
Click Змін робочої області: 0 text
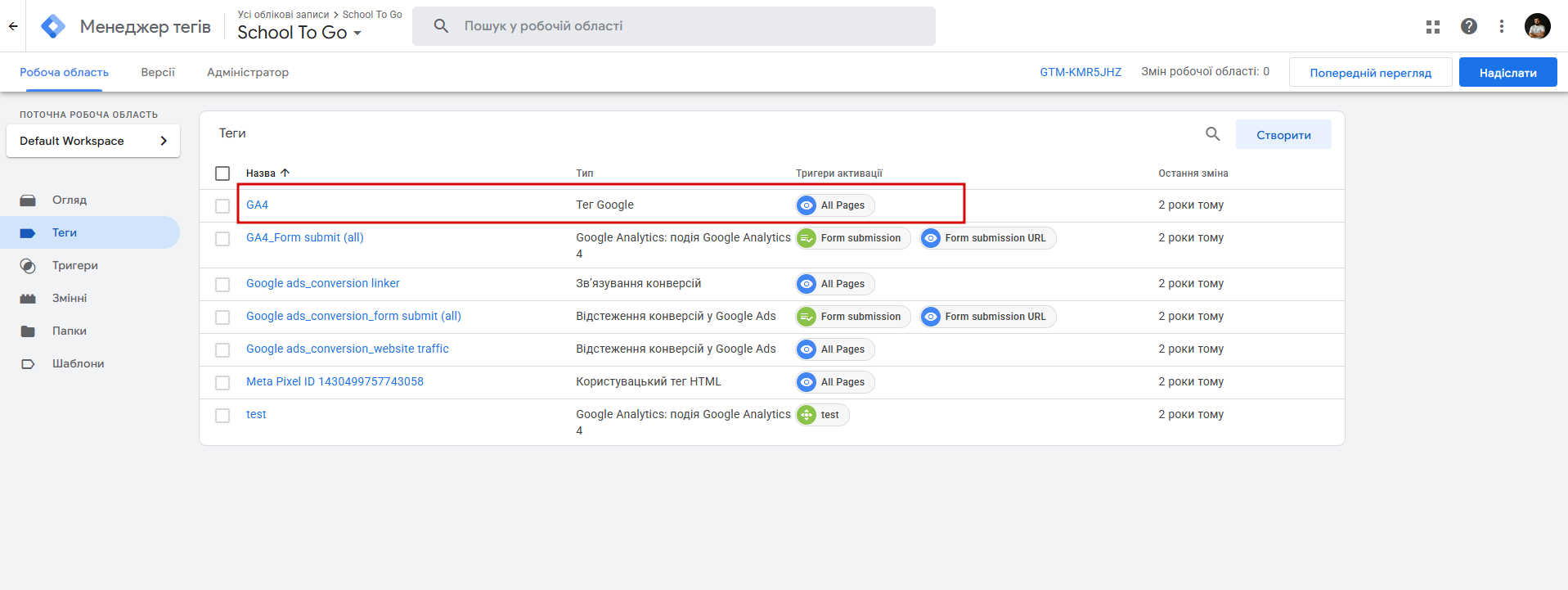click(1206, 71)
